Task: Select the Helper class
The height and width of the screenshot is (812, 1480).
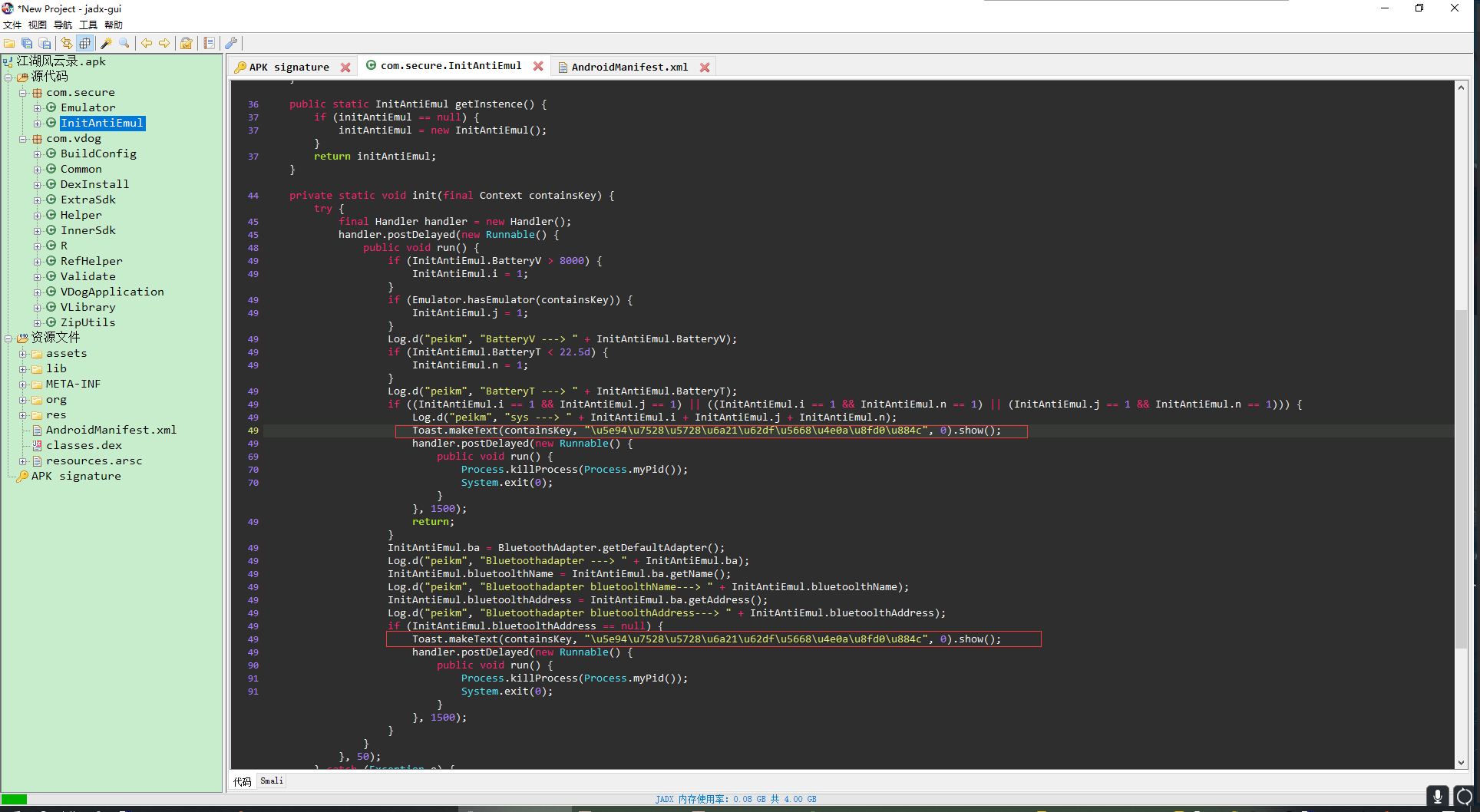Action: pos(81,215)
